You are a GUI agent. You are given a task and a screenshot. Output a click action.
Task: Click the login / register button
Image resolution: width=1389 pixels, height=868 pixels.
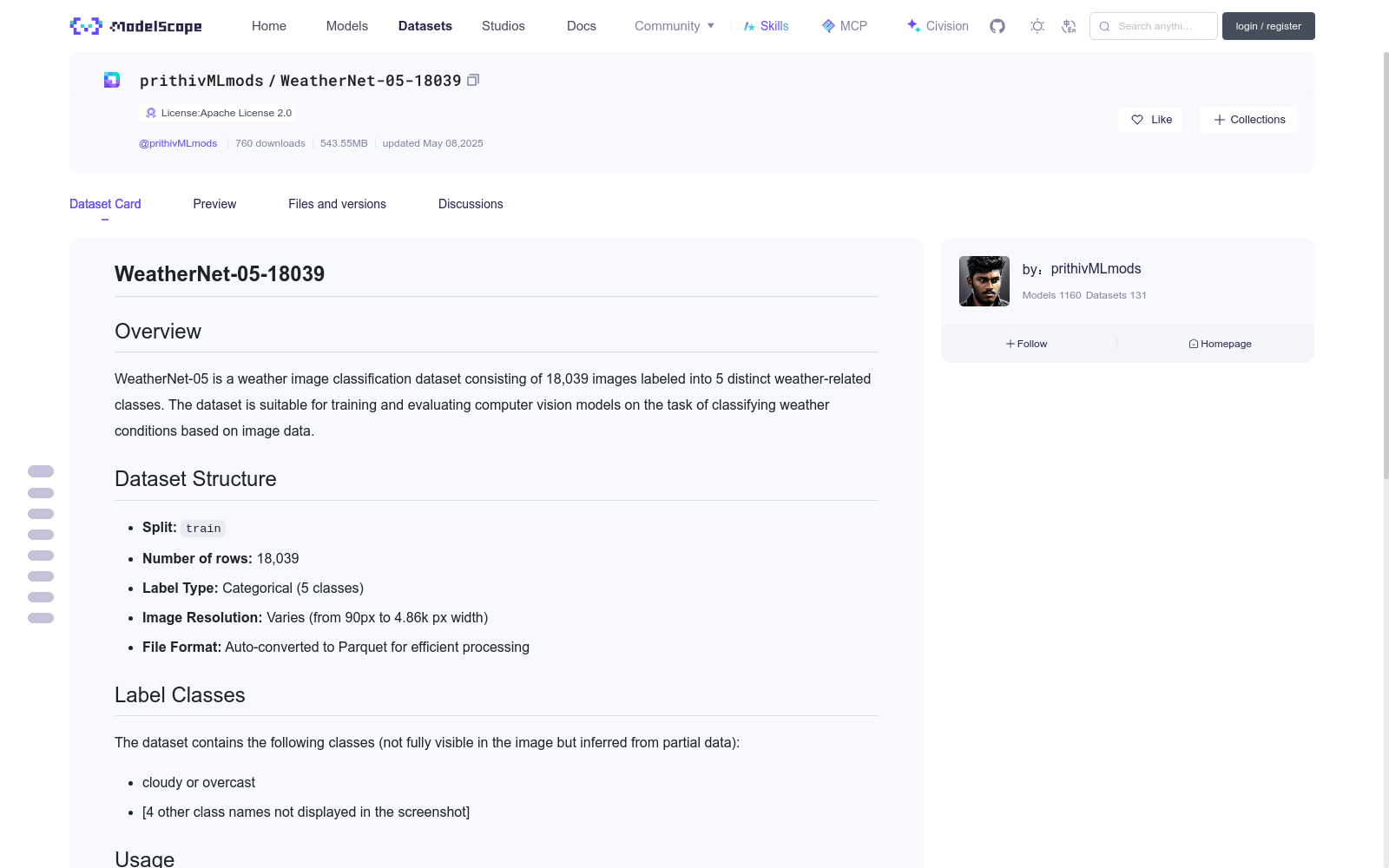(1268, 26)
